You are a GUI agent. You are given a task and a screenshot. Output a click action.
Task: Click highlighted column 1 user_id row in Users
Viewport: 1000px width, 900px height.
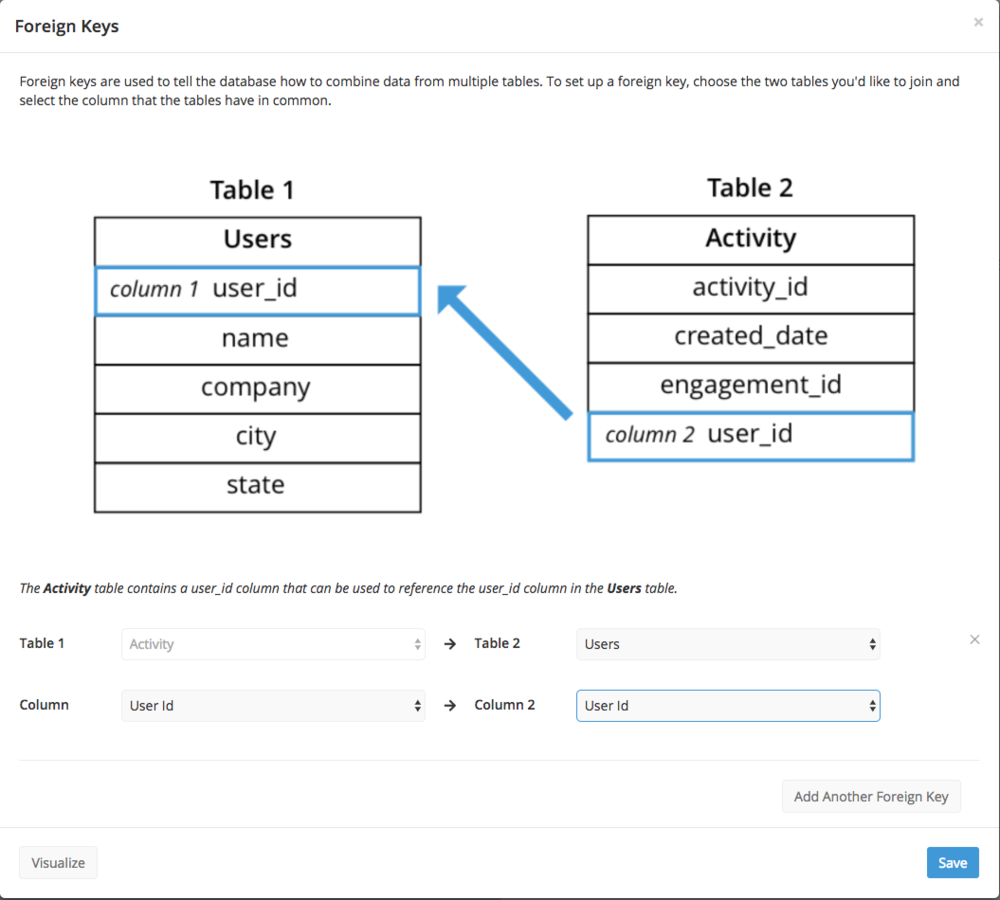pyautogui.click(x=257, y=290)
